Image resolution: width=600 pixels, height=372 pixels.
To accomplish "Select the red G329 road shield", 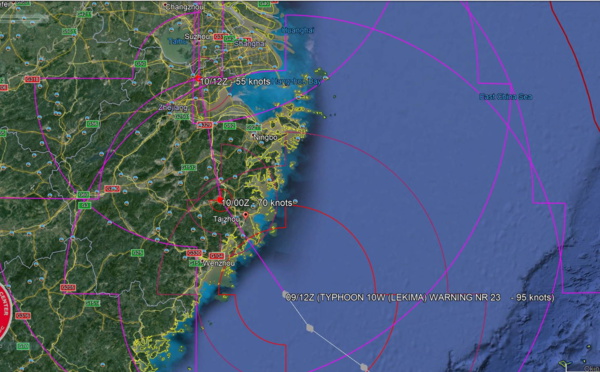I will tap(205, 125).
